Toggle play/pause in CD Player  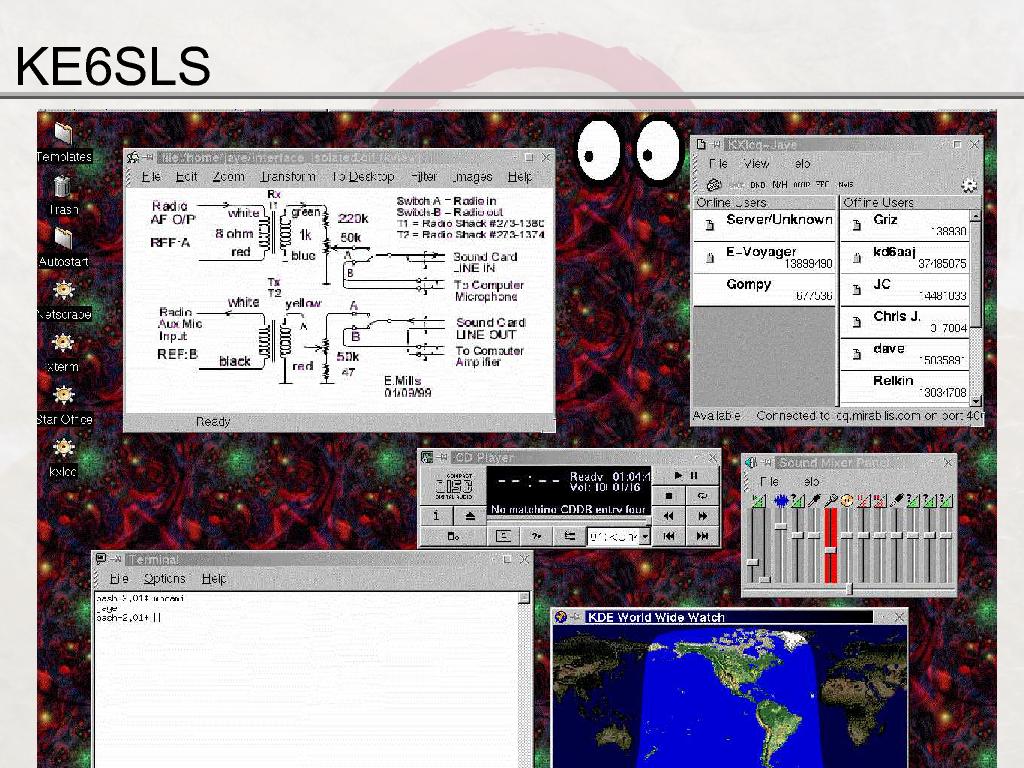click(x=685, y=476)
